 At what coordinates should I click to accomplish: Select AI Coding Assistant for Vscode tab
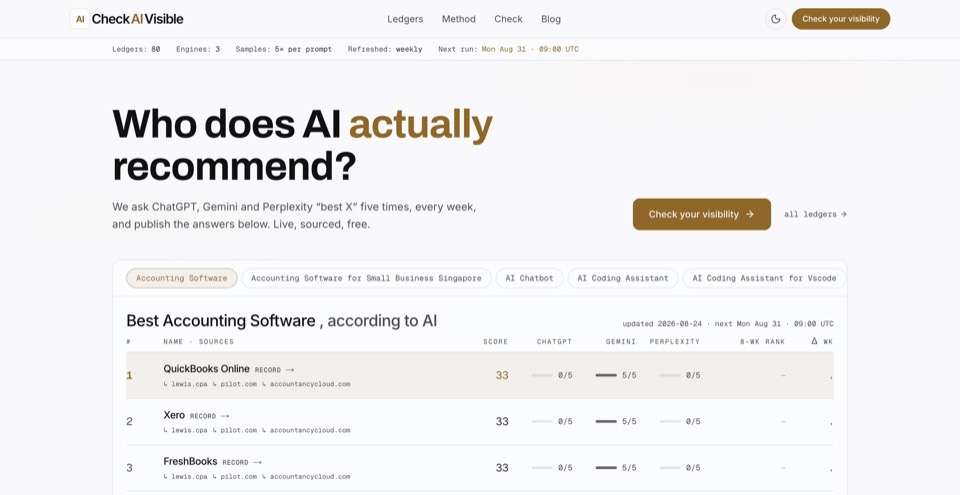[764, 278]
